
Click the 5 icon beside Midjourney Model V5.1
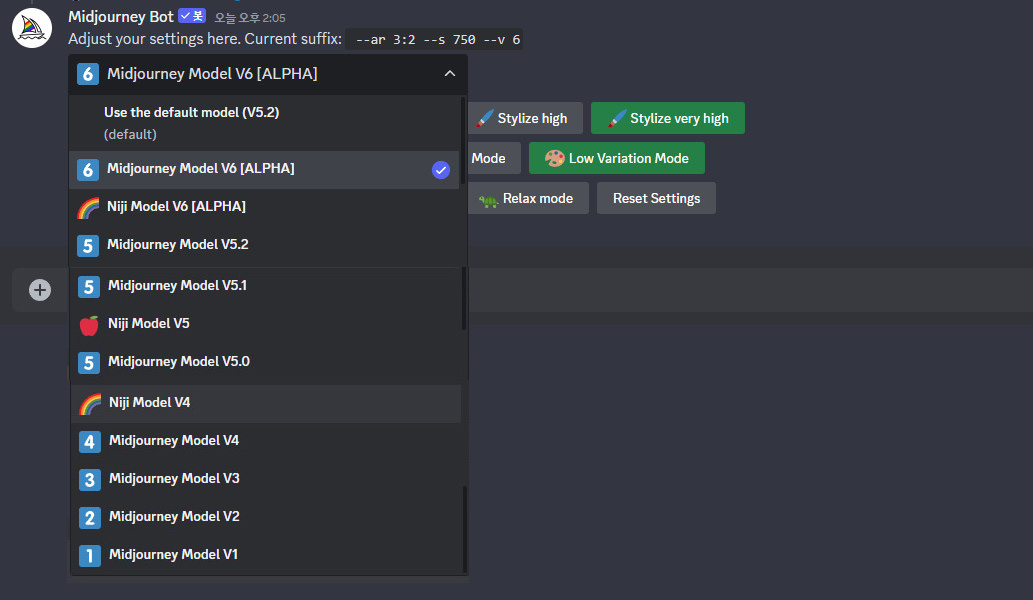point(88,287)
